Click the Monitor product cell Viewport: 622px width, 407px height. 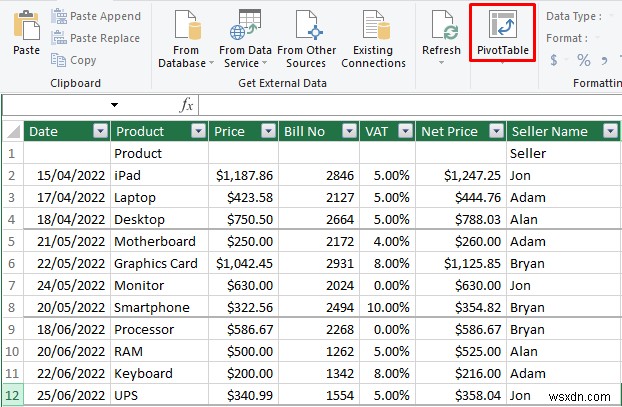tap(159, 285)
